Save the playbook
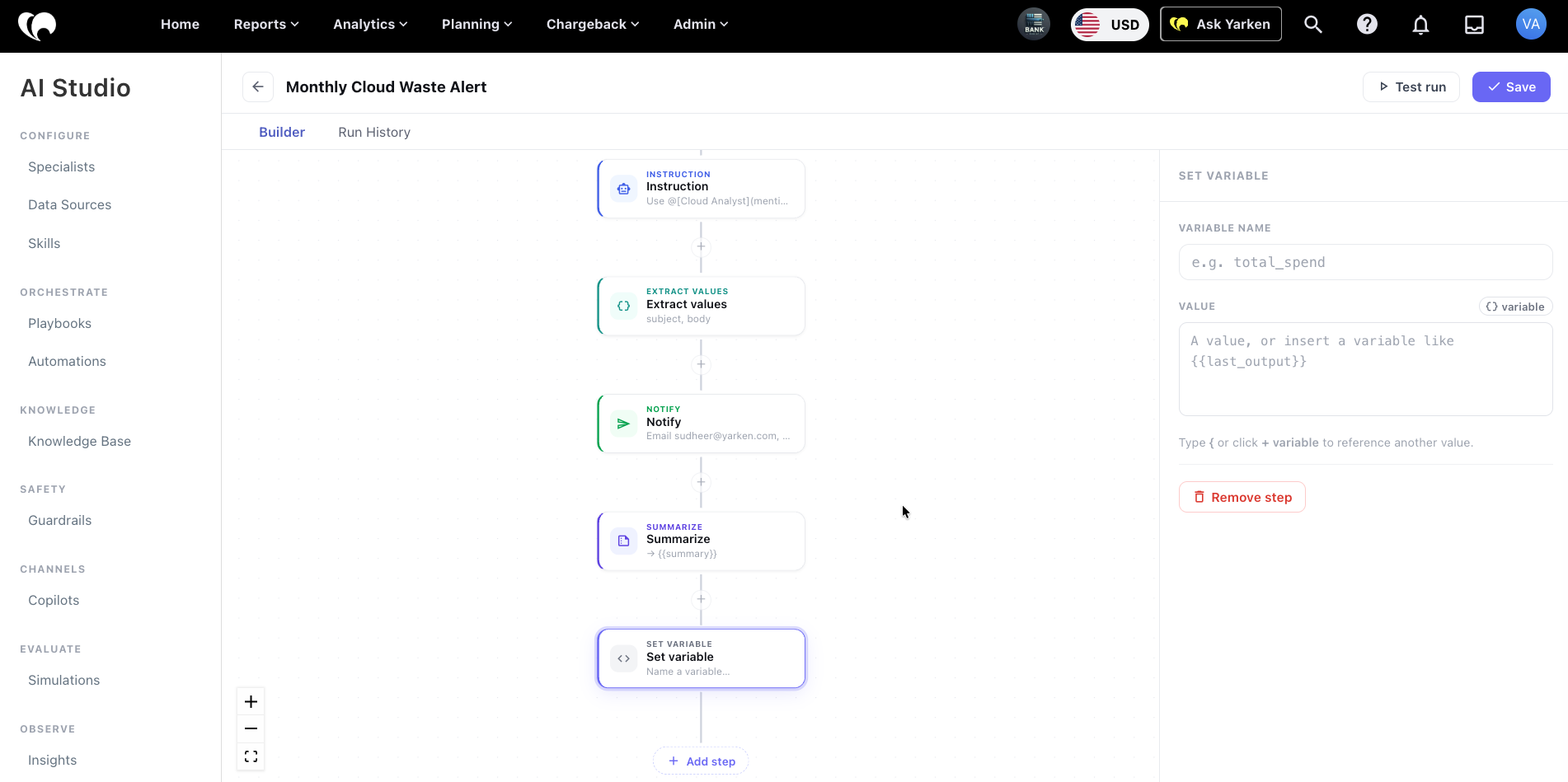 pyautogui.click(x=1511, y=87)
